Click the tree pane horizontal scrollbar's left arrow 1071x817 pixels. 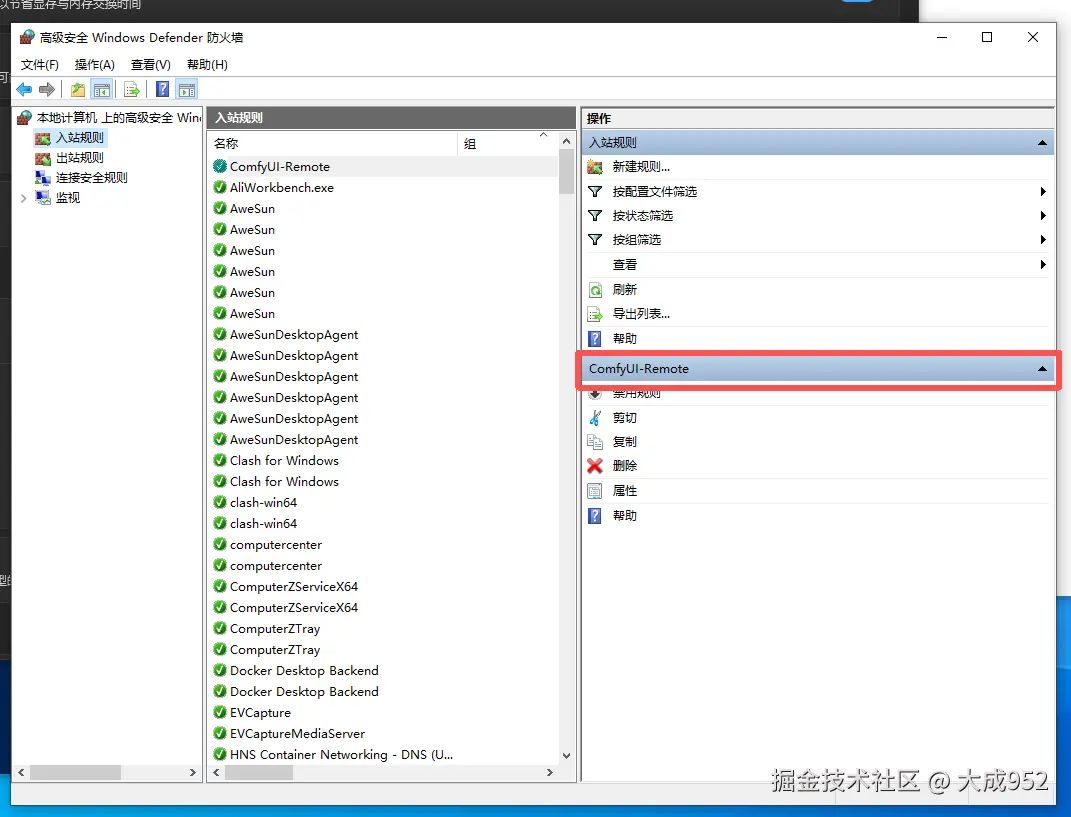[21, 773]
